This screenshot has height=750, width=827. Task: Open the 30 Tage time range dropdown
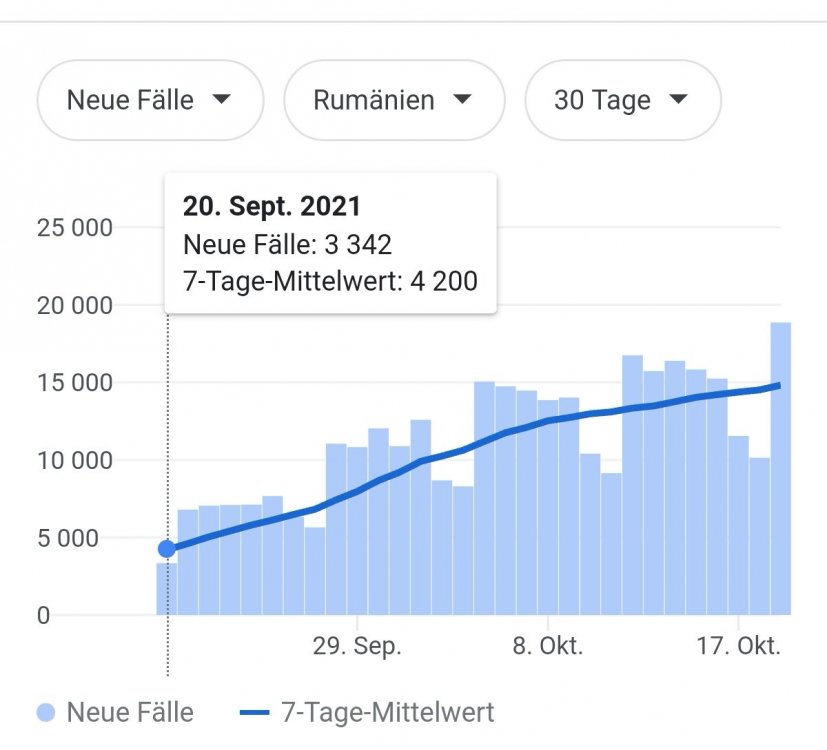click(x=623, y=100)
